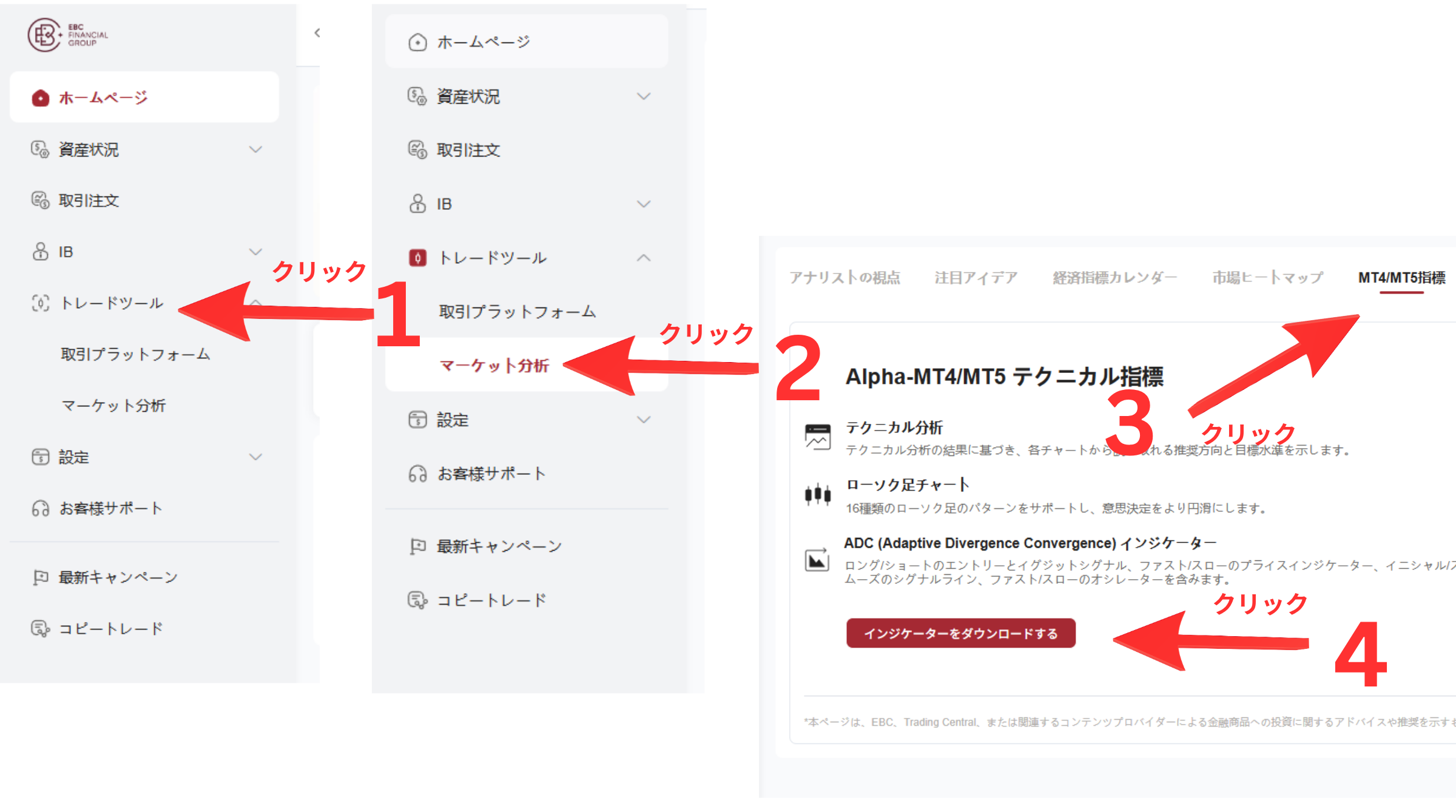1456x812 pixels.
Task: Expand IB chevron in middle sidebar
Action: click(x=644, y=204)
